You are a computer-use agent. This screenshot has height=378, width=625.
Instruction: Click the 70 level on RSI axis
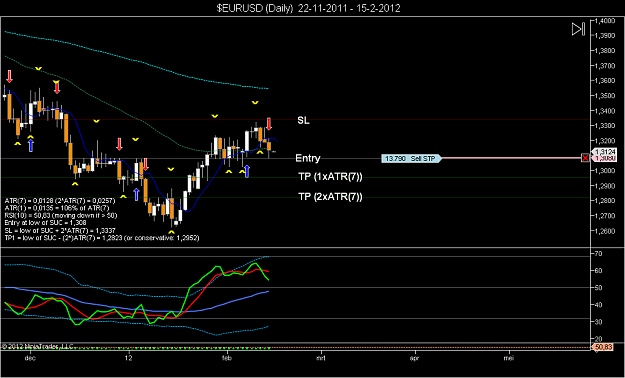tap(599, 254)
